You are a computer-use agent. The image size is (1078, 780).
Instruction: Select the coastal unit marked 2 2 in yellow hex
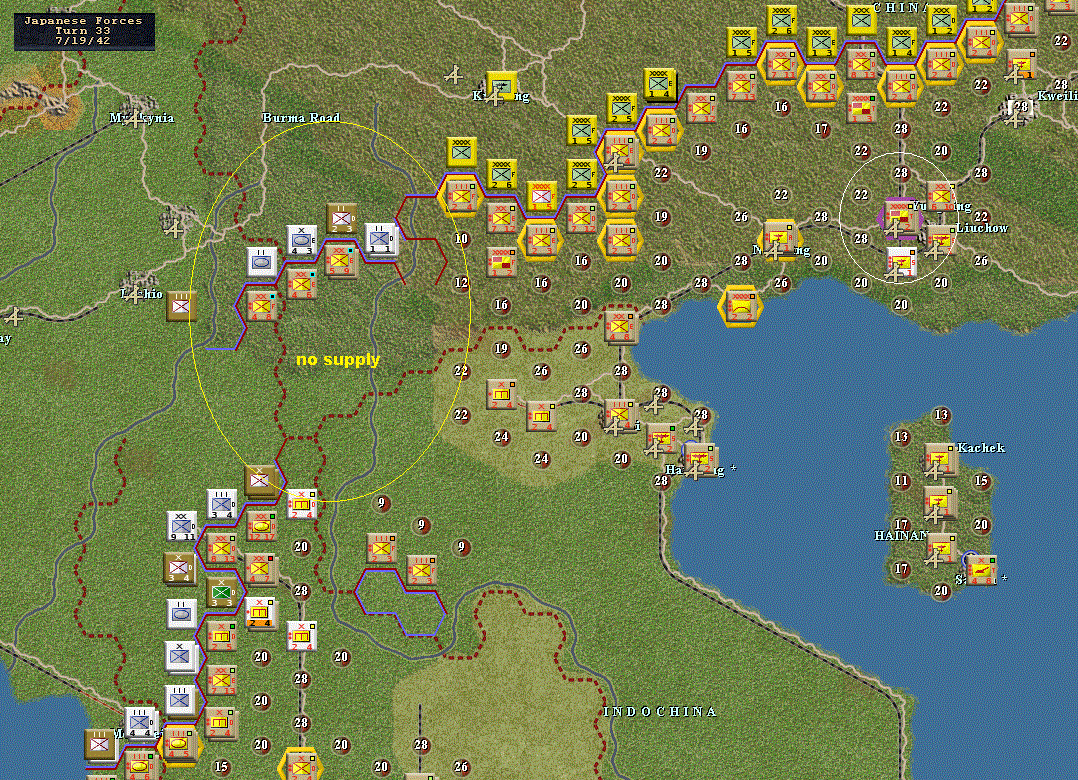(740, 306)
